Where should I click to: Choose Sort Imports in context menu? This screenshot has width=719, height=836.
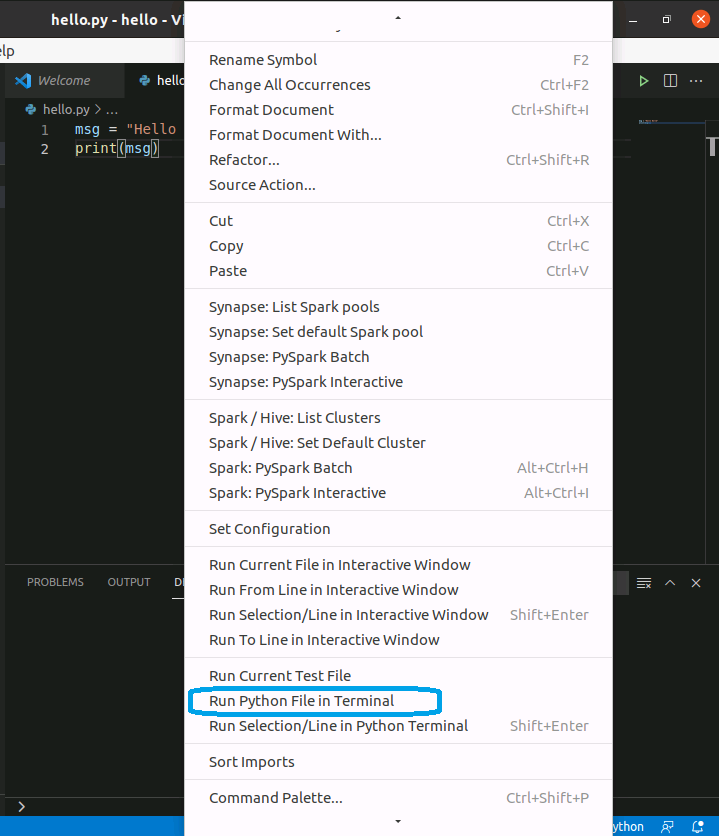pyautogui.click(x=251, y=762)
